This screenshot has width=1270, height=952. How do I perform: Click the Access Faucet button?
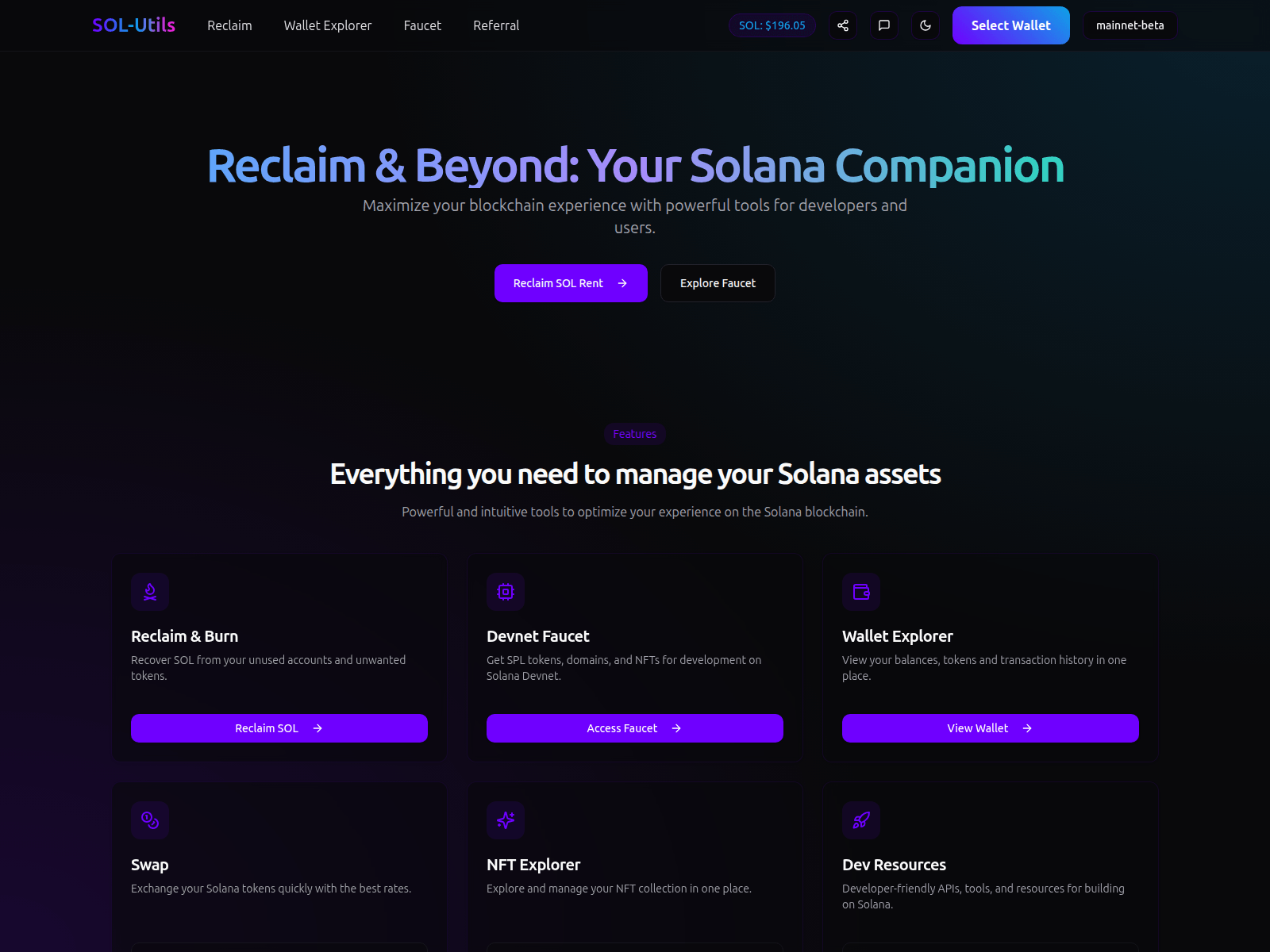click(x=635, y=728)
